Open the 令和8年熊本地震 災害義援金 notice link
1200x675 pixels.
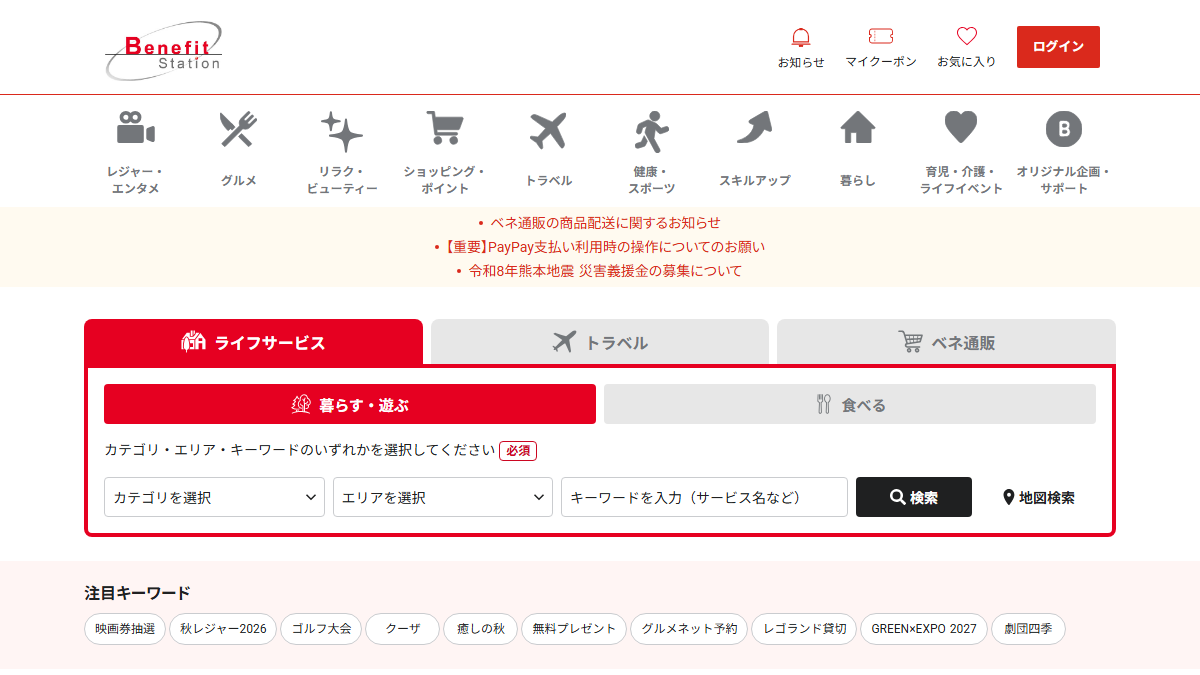[605, 271]
